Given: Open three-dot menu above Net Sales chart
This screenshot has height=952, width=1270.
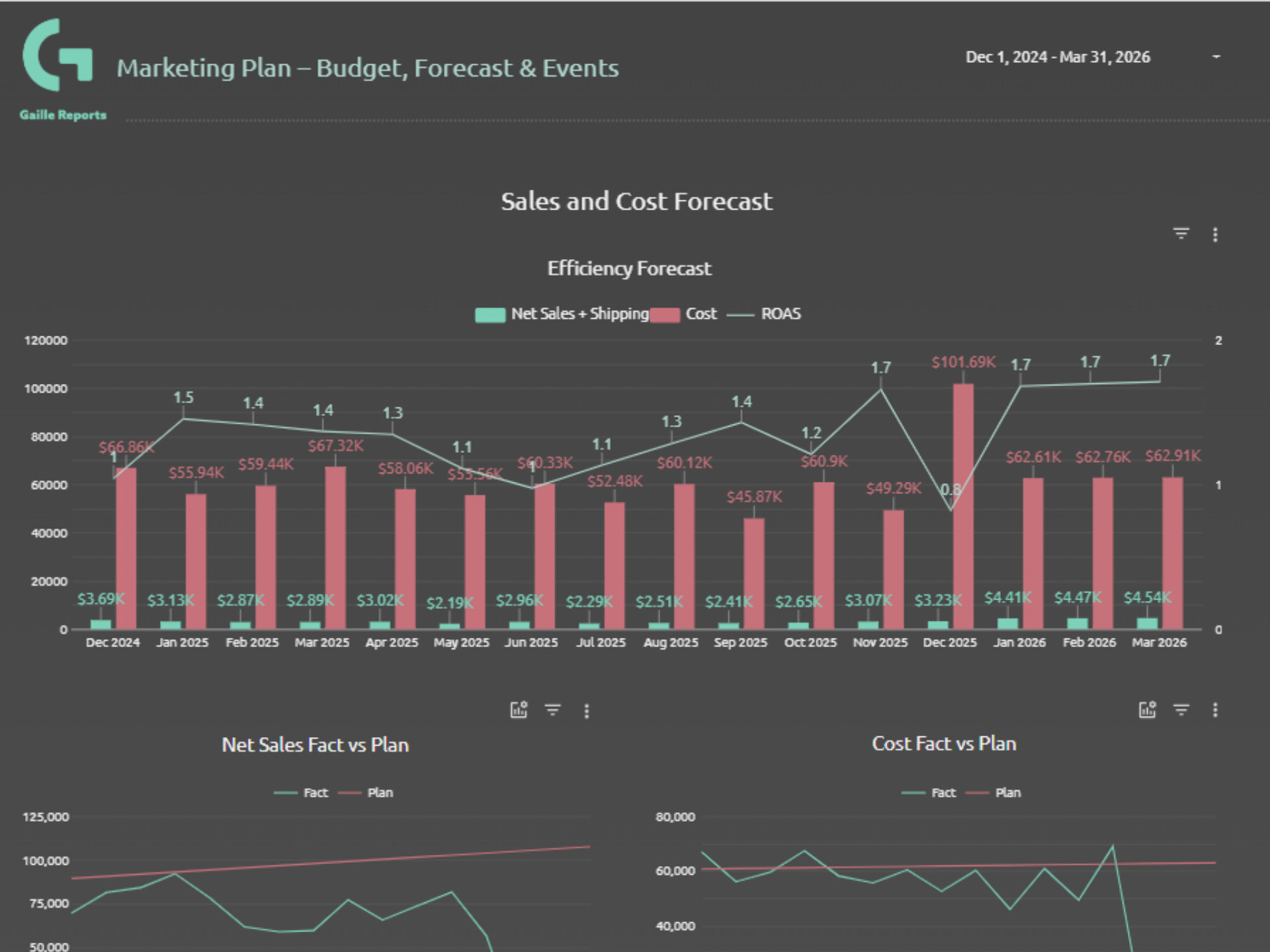Looking at the screenshot, I should [x=587, y=711].
